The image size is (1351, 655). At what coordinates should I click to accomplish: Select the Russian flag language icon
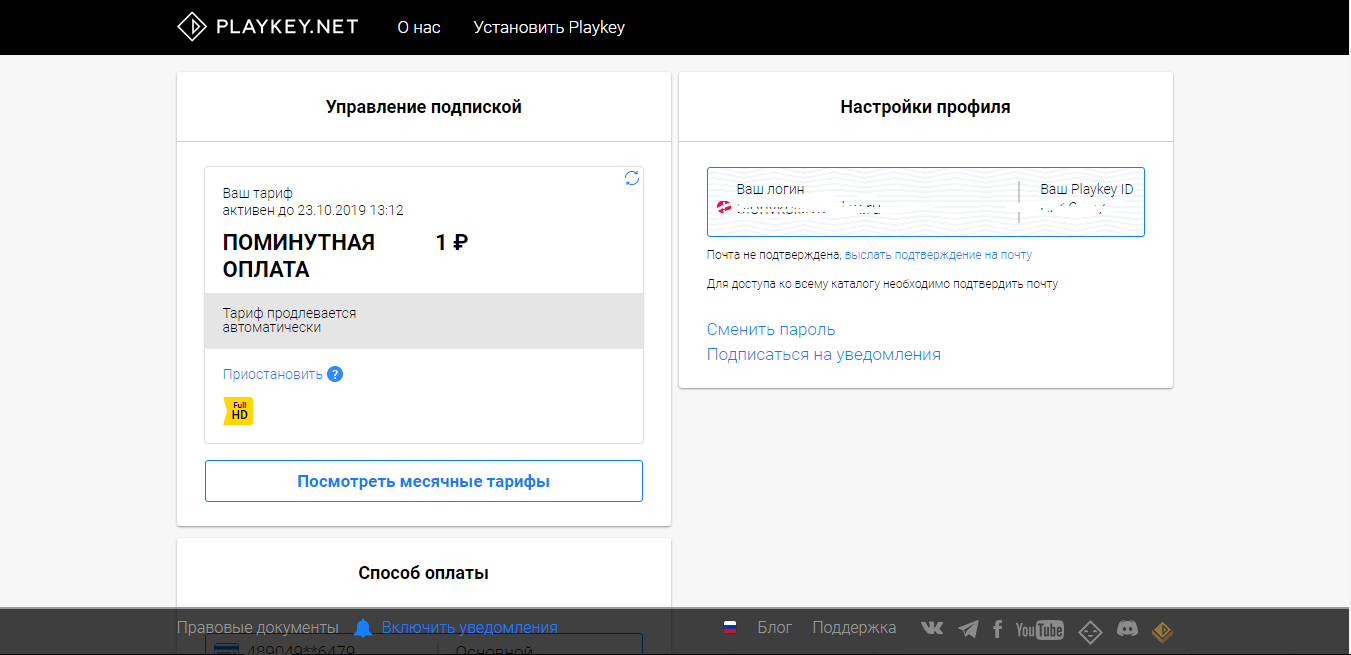tap(730, 628)
